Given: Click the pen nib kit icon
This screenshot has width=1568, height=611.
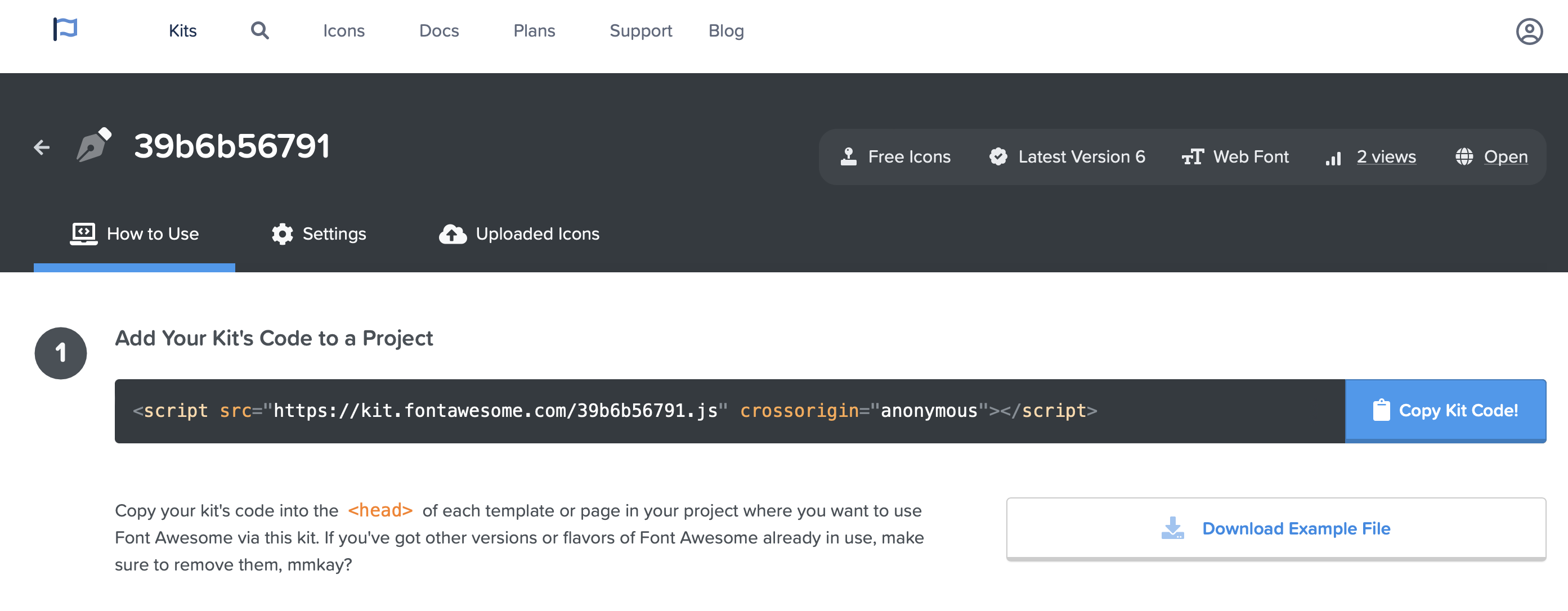Looking at the screenshot, I should point(94,145).
